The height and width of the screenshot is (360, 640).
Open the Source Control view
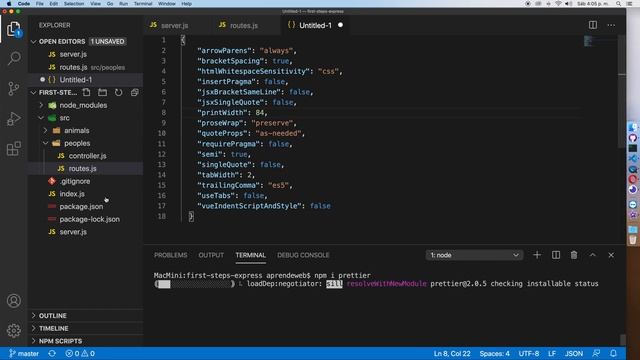pos(13,89)
